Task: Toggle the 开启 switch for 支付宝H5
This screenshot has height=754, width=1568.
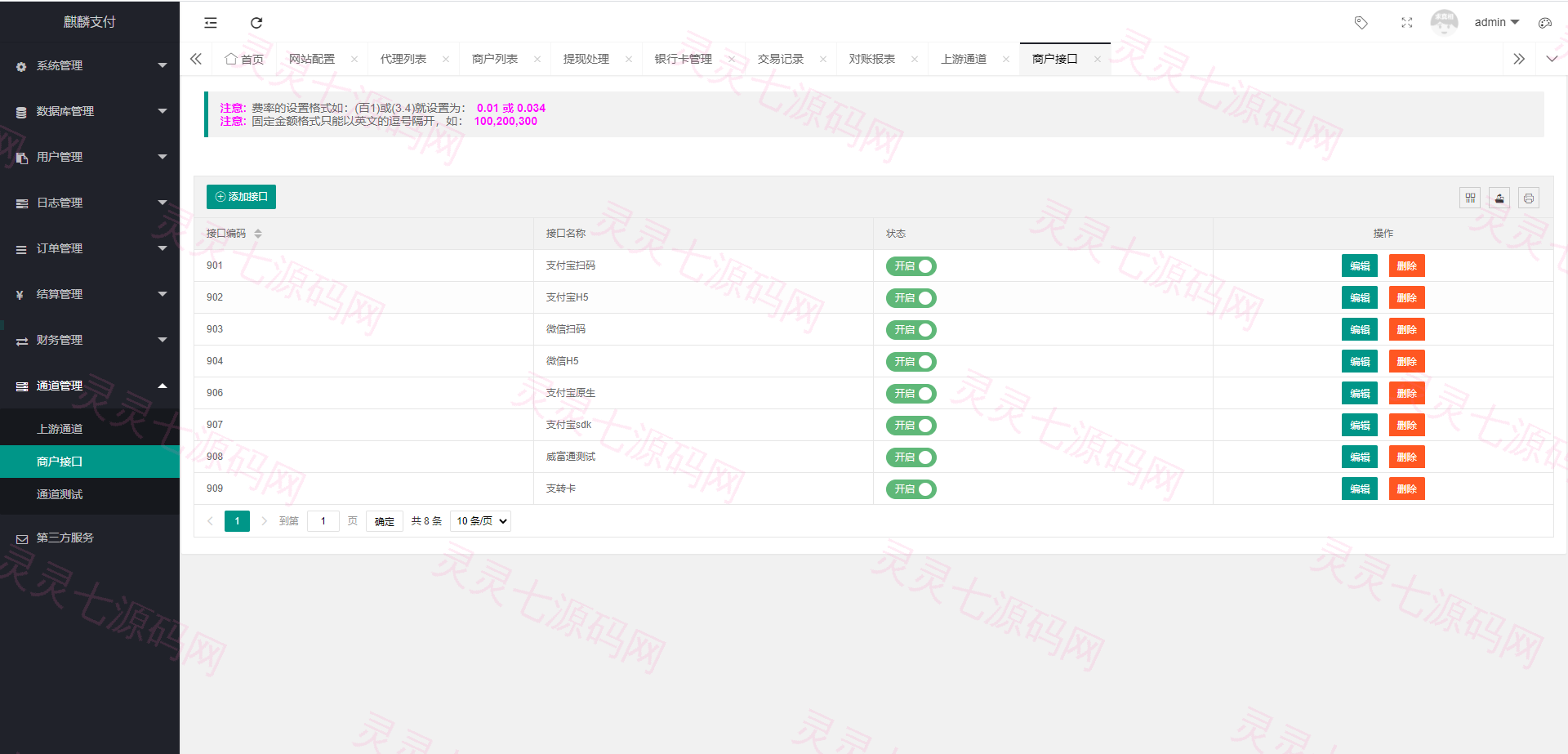Action: pos(911,298)
